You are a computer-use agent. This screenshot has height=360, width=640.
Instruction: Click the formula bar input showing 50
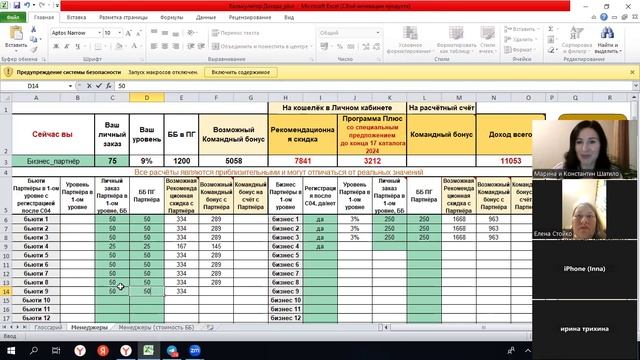coord(373,86)
